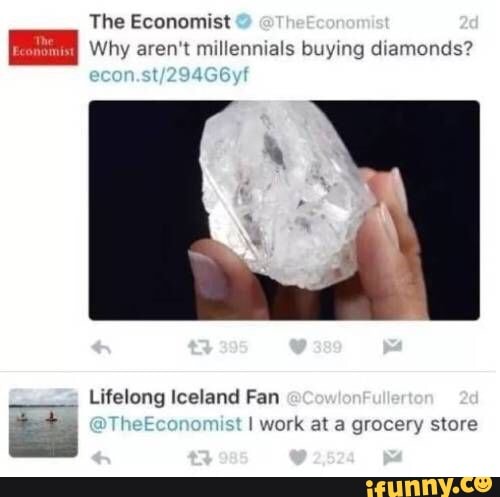Click the @TheEconomist handle in header
Screen dimensions: 500x497
point(324,23)
